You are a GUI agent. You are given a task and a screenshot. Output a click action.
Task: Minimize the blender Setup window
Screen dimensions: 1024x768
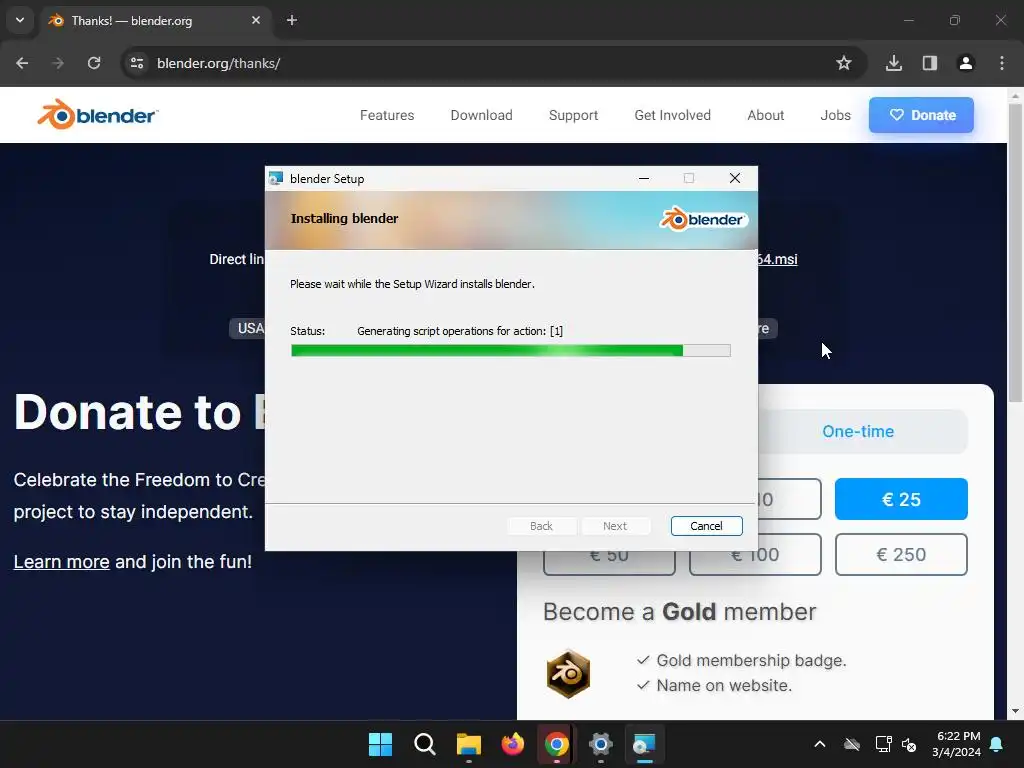pyautogui.click(x=644, y=178)
